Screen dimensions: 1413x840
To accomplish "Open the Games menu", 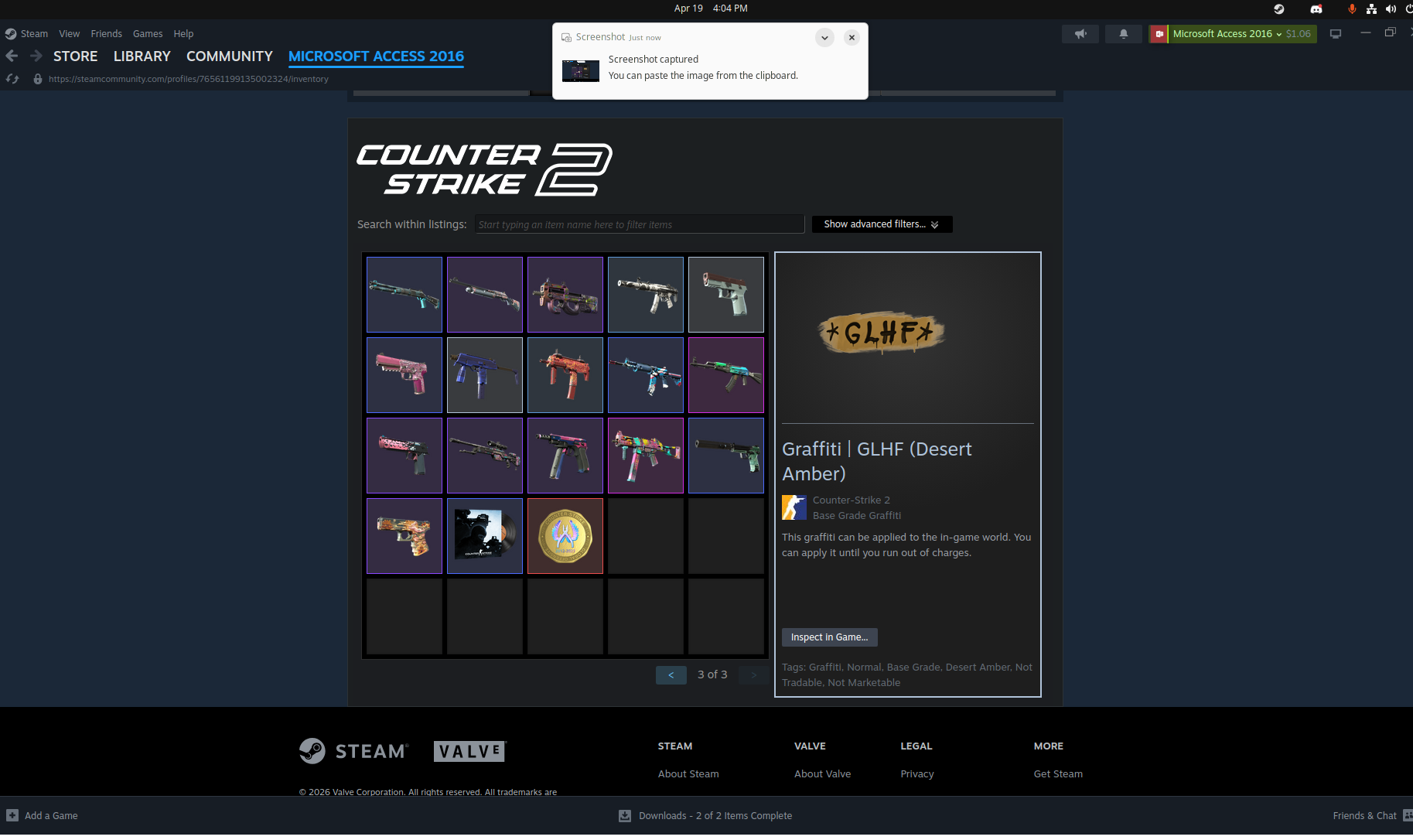I will tap(147, 34).
